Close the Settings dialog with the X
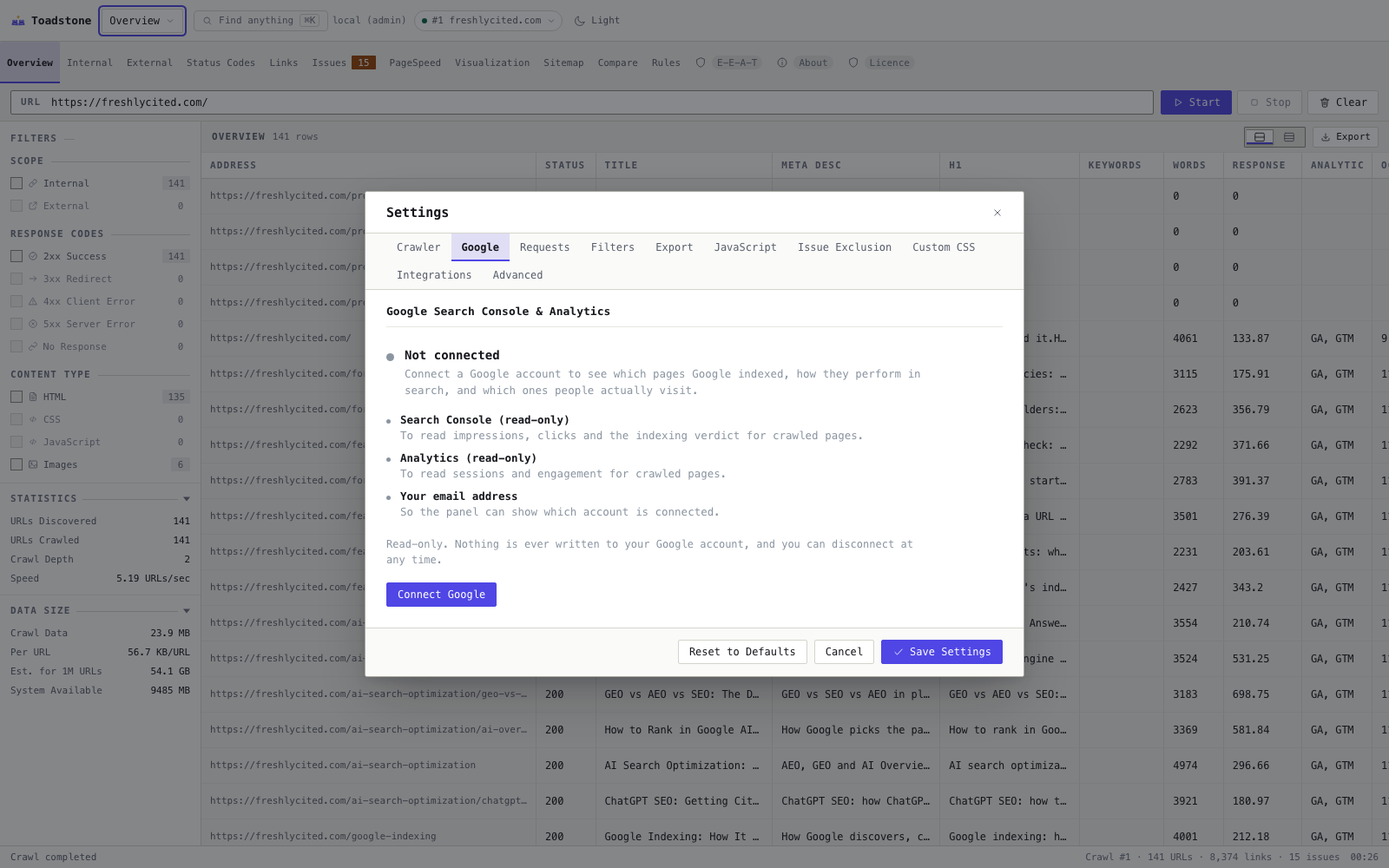 tap(997, 213)
